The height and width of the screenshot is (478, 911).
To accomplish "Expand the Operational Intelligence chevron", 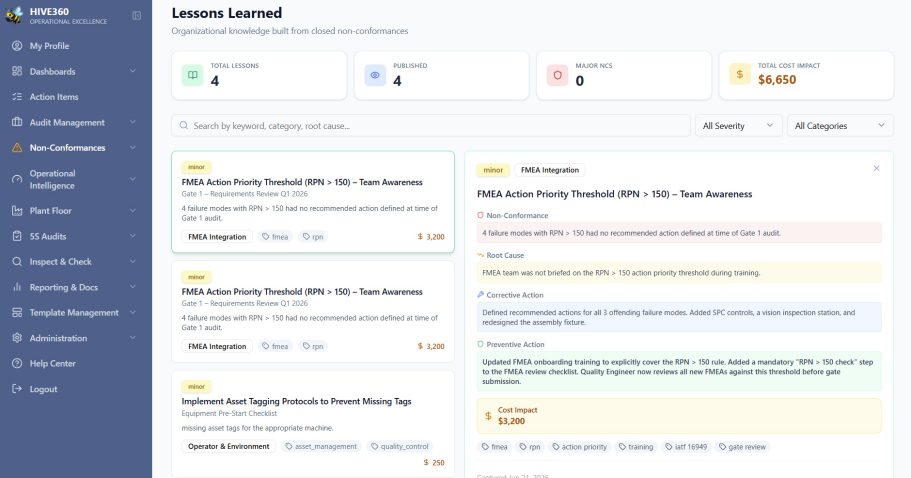I will tap(132, 179).
